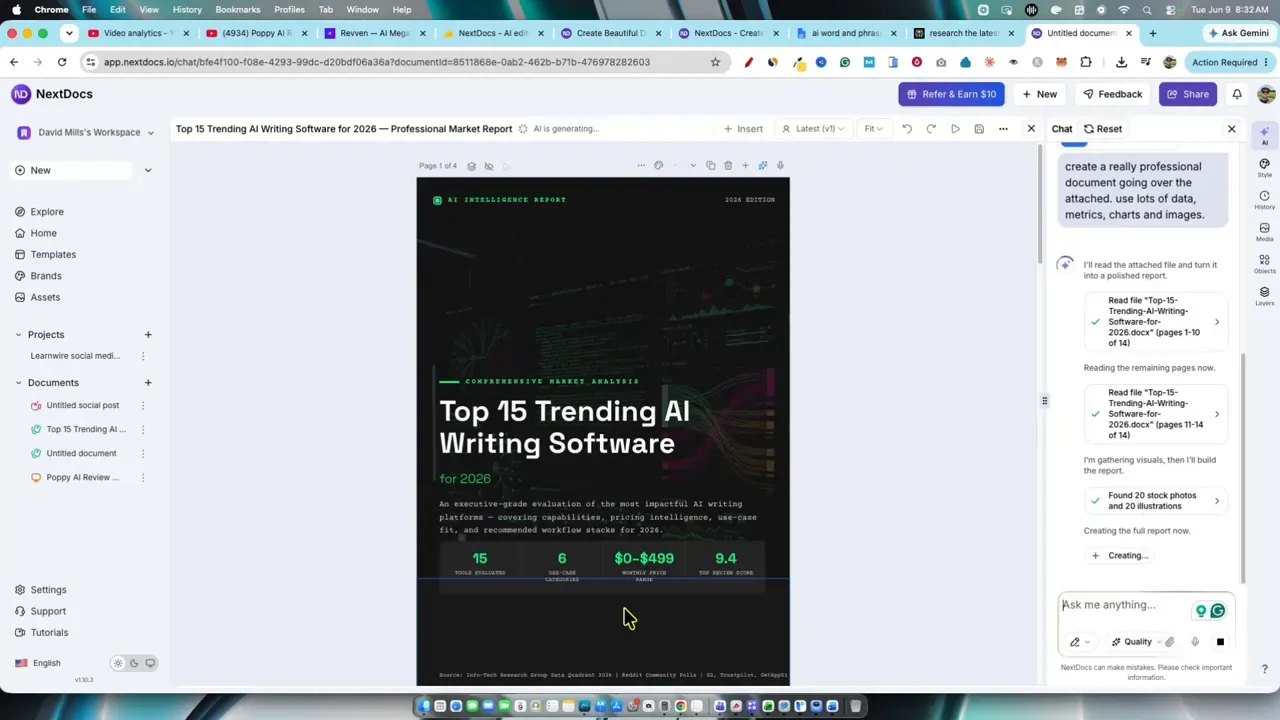Screen dimensions: 1280x720
Task: Click the Refer & Earn $10 button
Action: tap(951, 94)
